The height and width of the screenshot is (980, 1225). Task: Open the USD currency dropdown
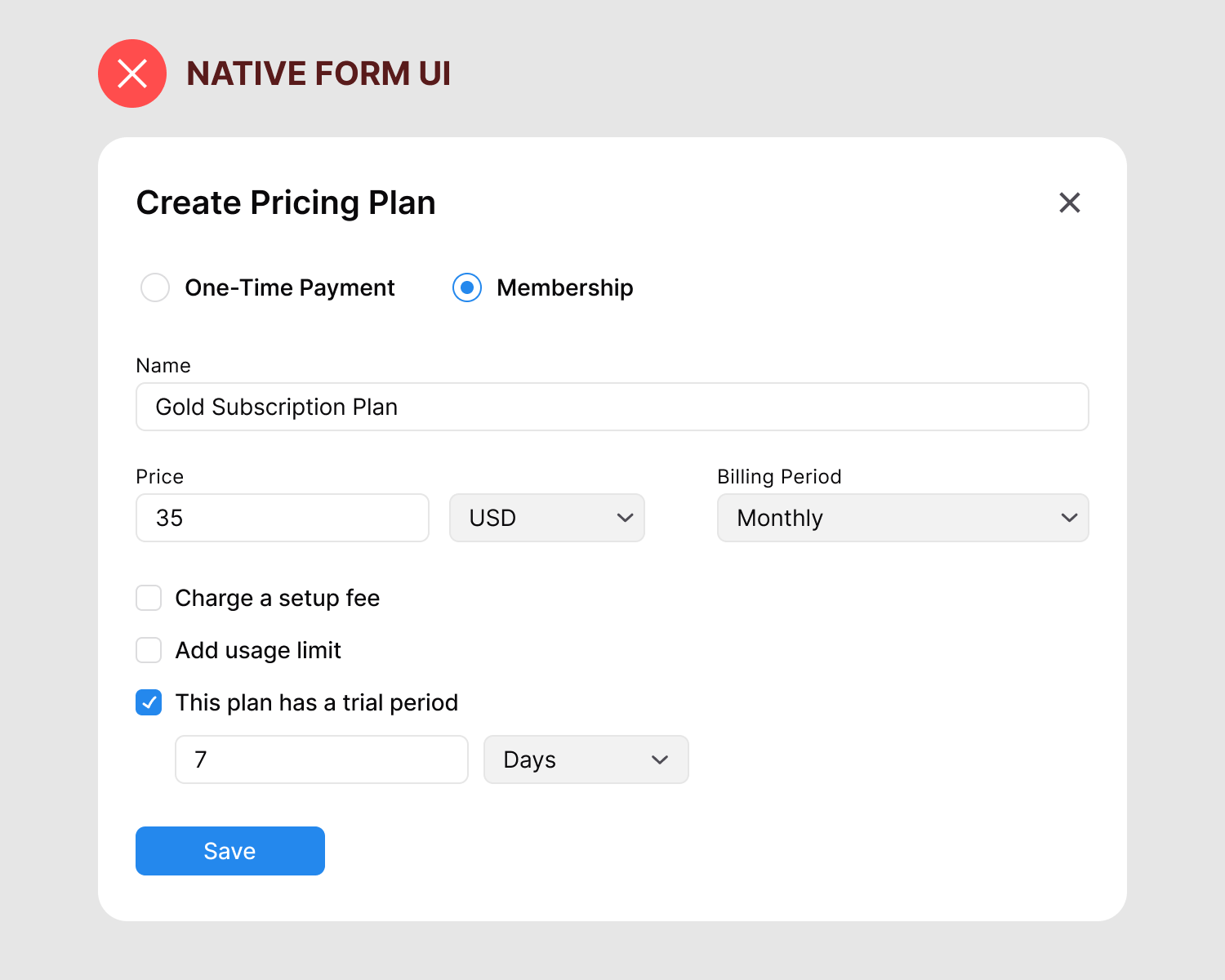(547, 518)
